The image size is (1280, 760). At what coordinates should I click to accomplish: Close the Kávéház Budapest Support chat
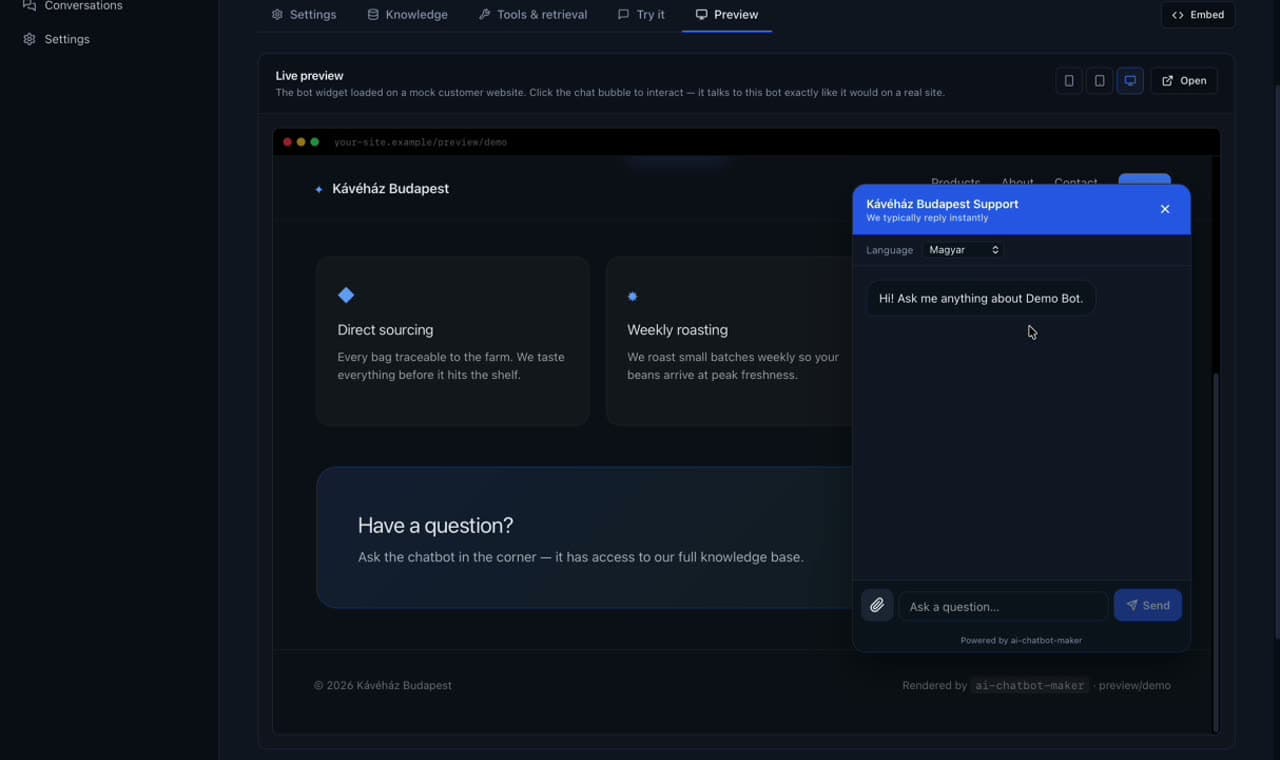click(1165, 209)
